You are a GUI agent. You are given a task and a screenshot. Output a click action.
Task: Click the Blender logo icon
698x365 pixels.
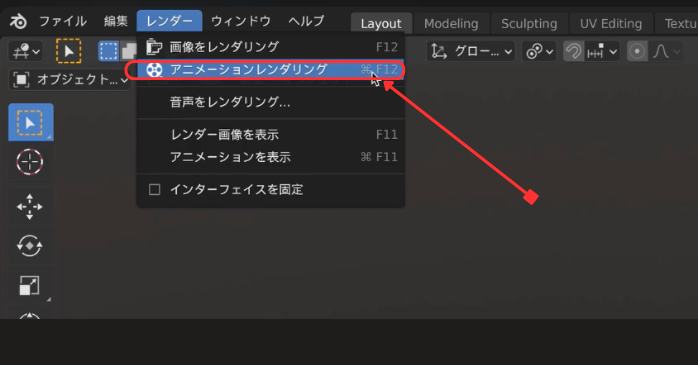tap(18, 21)
